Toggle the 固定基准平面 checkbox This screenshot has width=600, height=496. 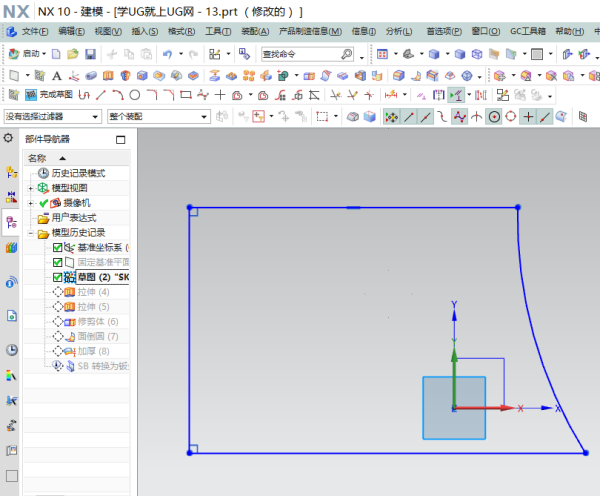click(x=57, y=262)
